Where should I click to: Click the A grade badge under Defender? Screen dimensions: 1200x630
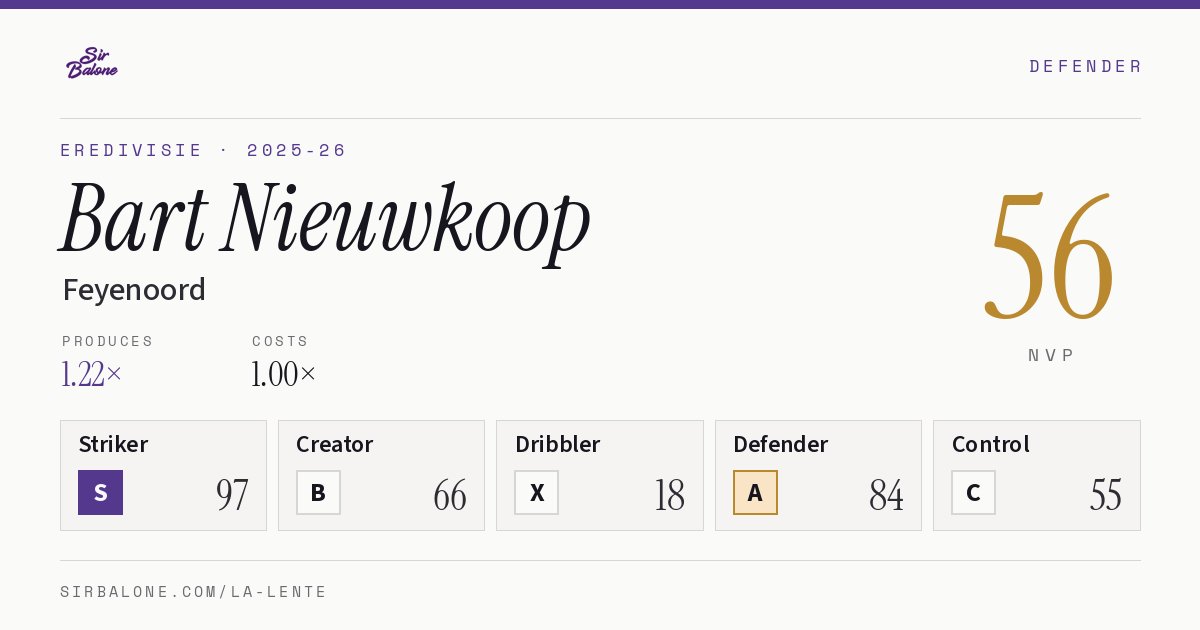(x=755, y=492)
